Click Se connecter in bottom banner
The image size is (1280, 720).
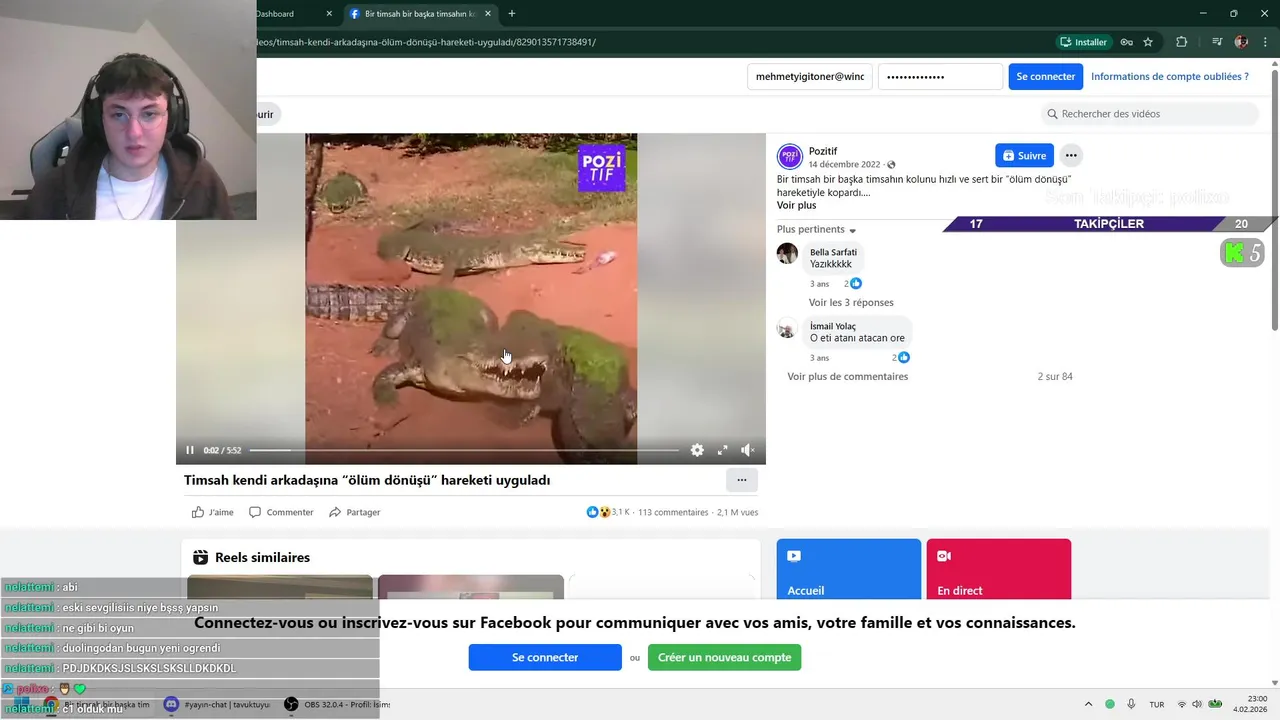pyautogui.click(x=545, y=657)
